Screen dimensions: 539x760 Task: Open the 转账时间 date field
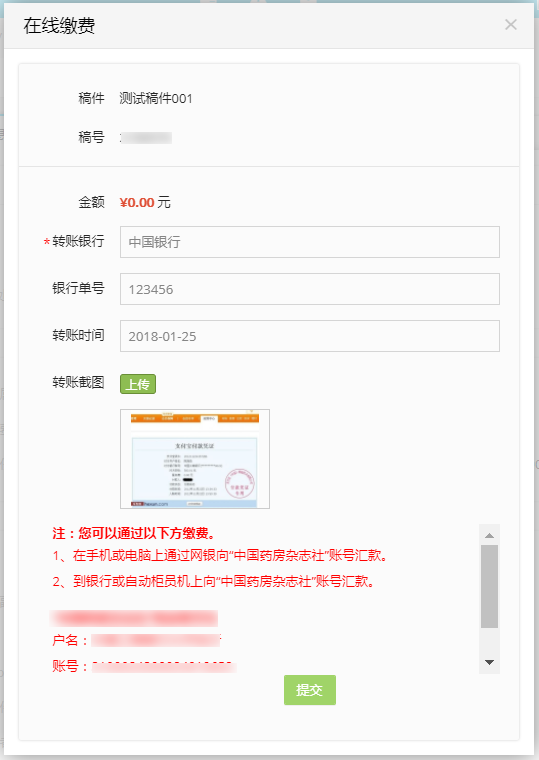pyautogui.click(x=310, y=336)
